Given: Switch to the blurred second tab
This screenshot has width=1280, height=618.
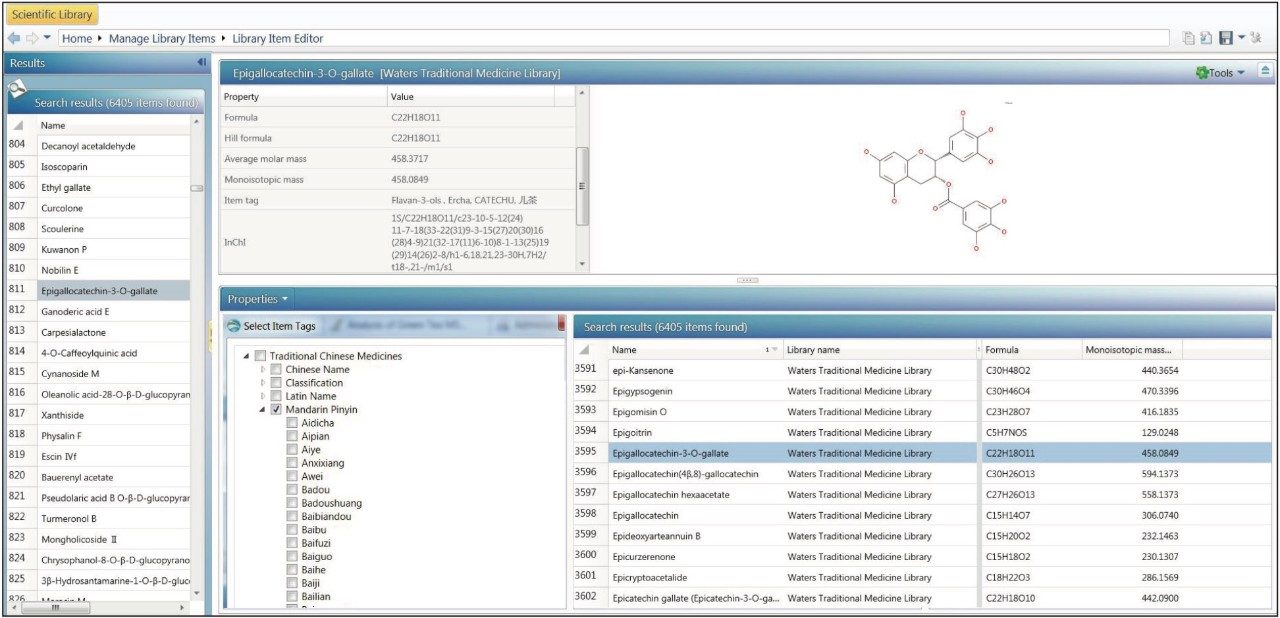Looking at the screenshot, I should tap(405, 326).
